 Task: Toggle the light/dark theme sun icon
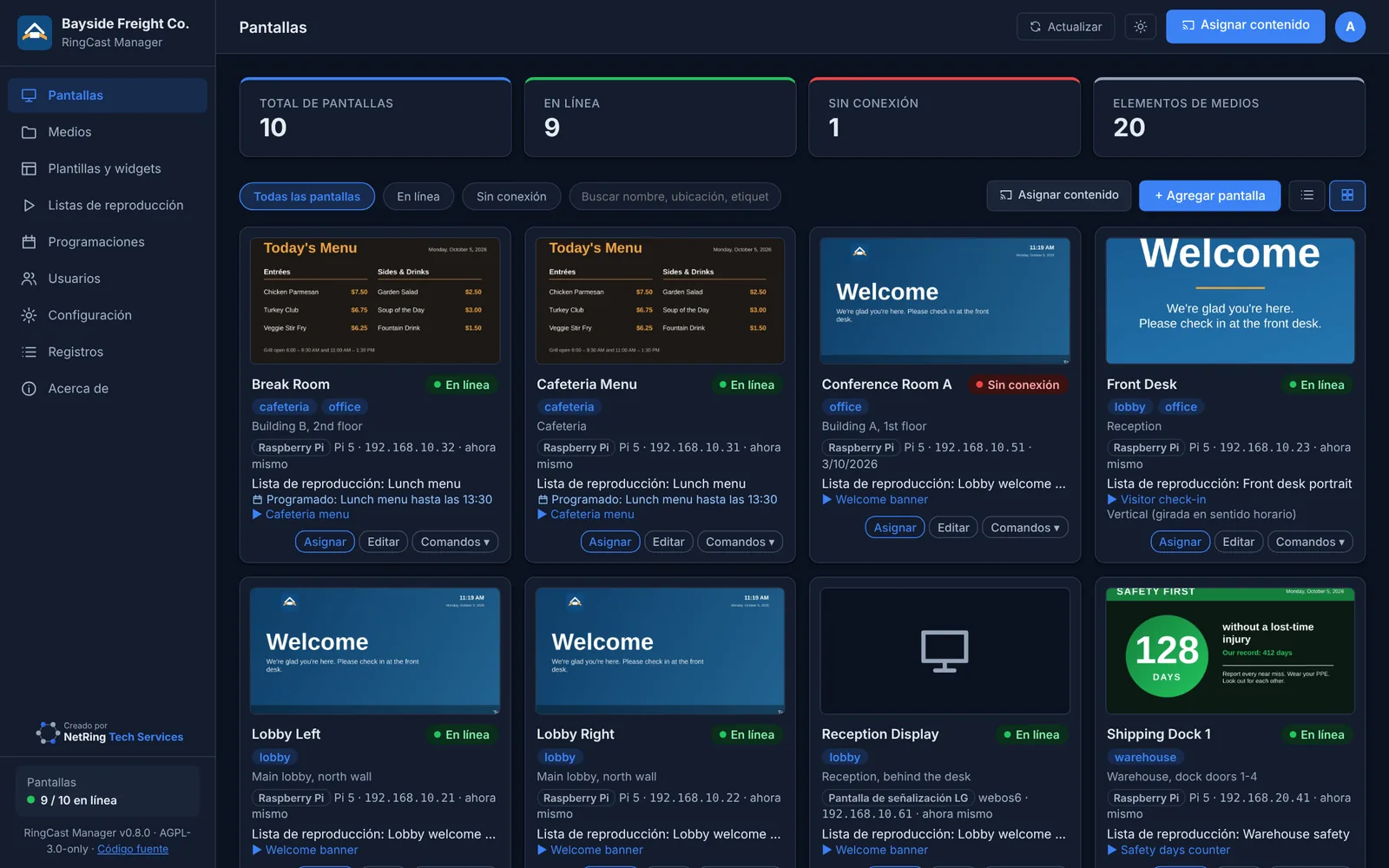pos(1141,27)
